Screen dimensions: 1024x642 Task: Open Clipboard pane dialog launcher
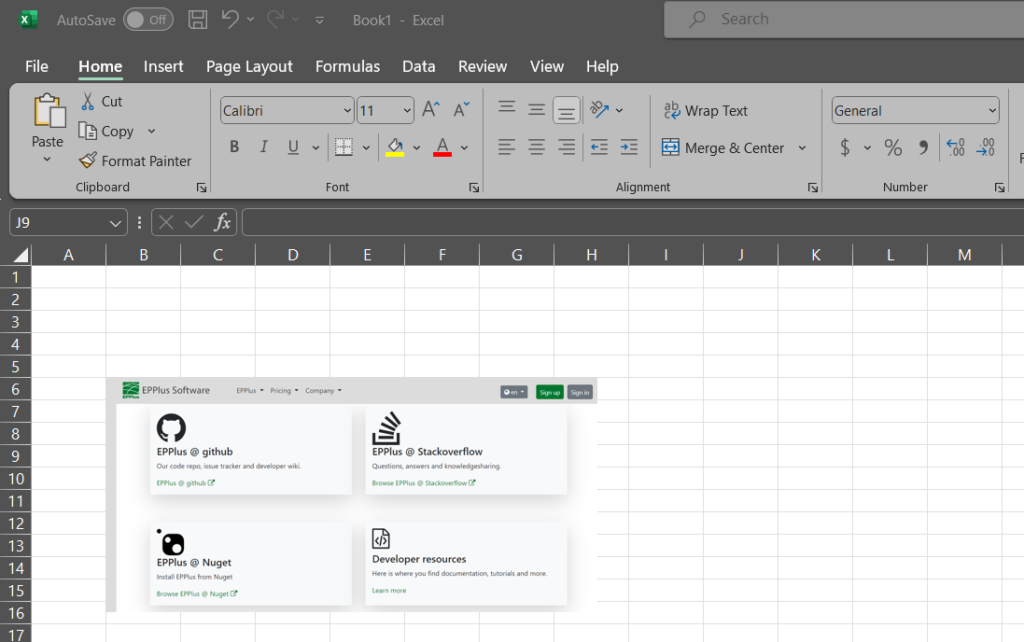(x=201, y=187)
